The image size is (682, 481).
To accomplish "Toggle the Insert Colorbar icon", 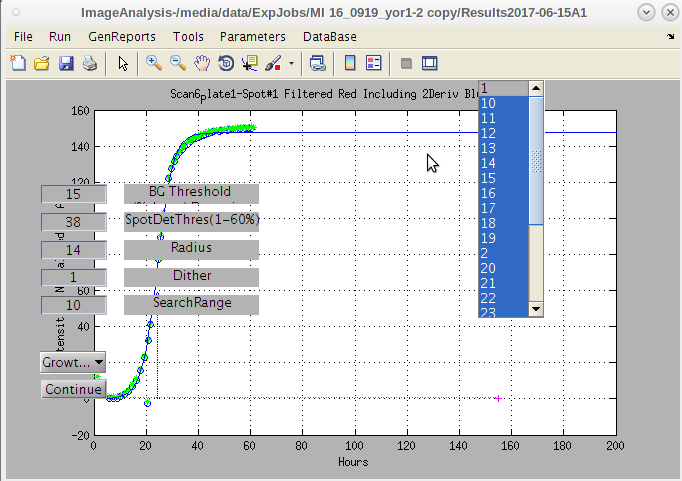I will click(350, 63).
